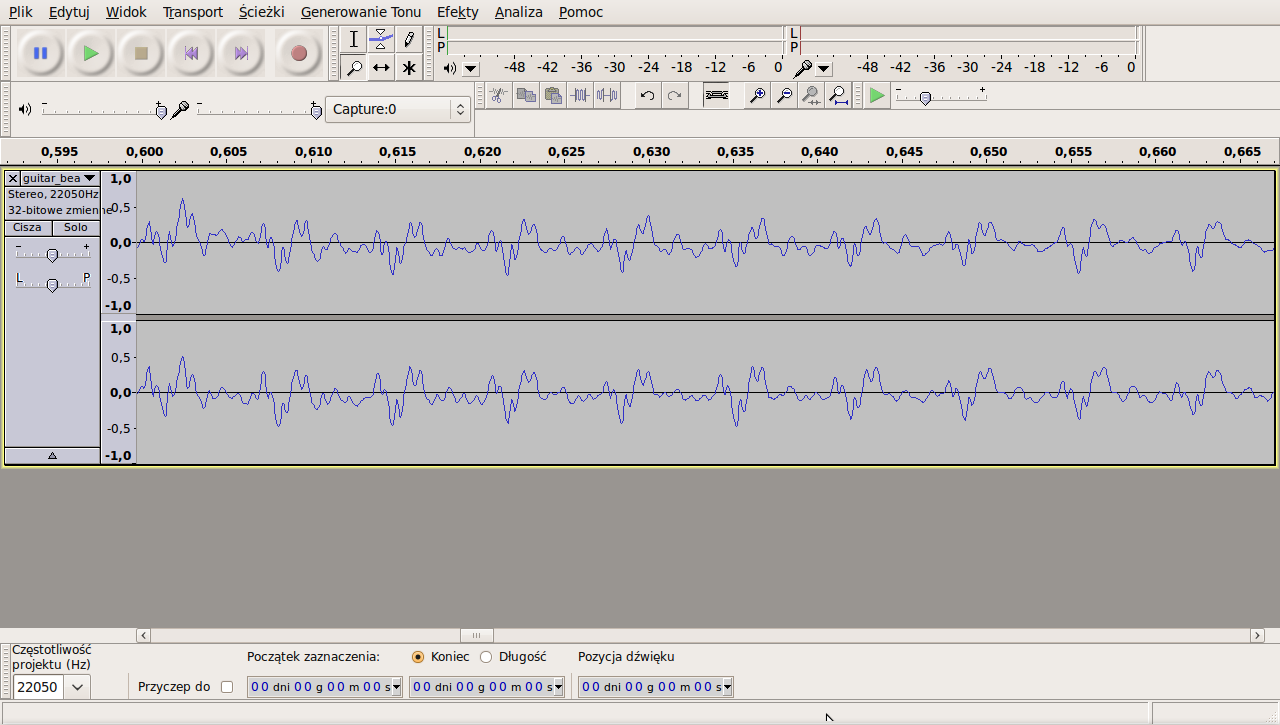The width and height of the screenshot is (1280, 725).
Task: Click the Undo arrow icon
Action: pos(647,96)
